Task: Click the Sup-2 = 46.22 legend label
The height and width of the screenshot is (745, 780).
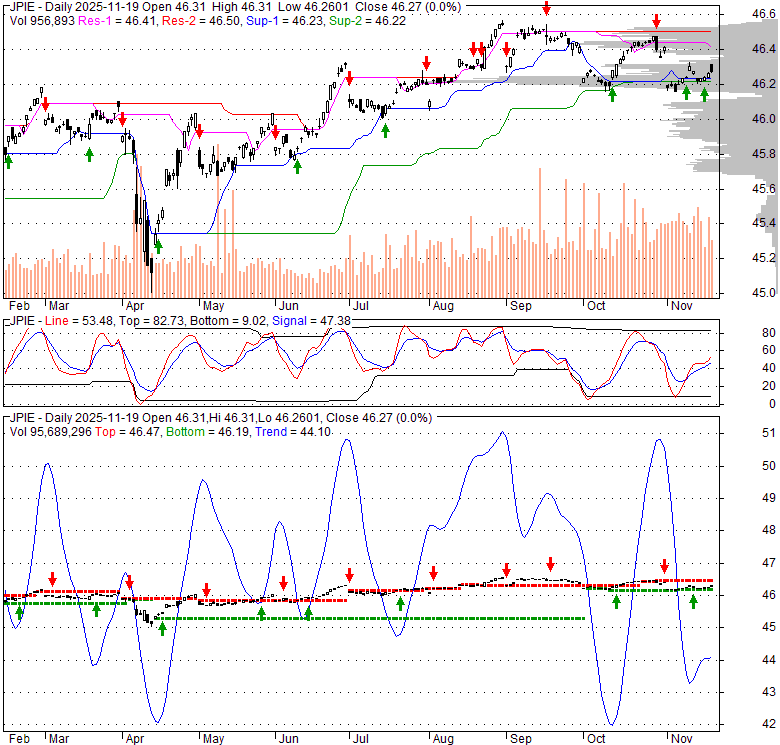Action: (x=368, y=21)
